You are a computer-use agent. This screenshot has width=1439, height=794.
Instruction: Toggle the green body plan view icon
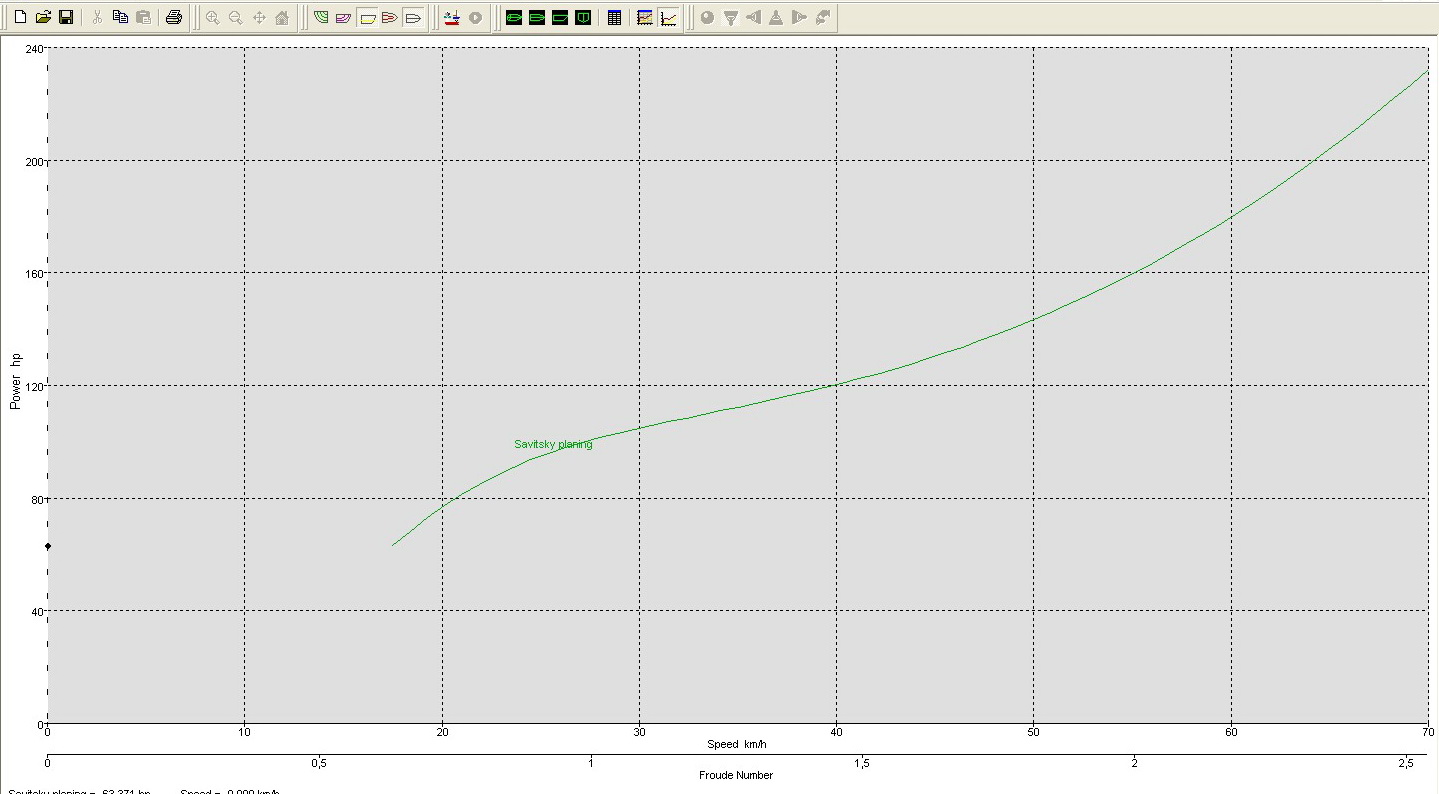point(321,17)
